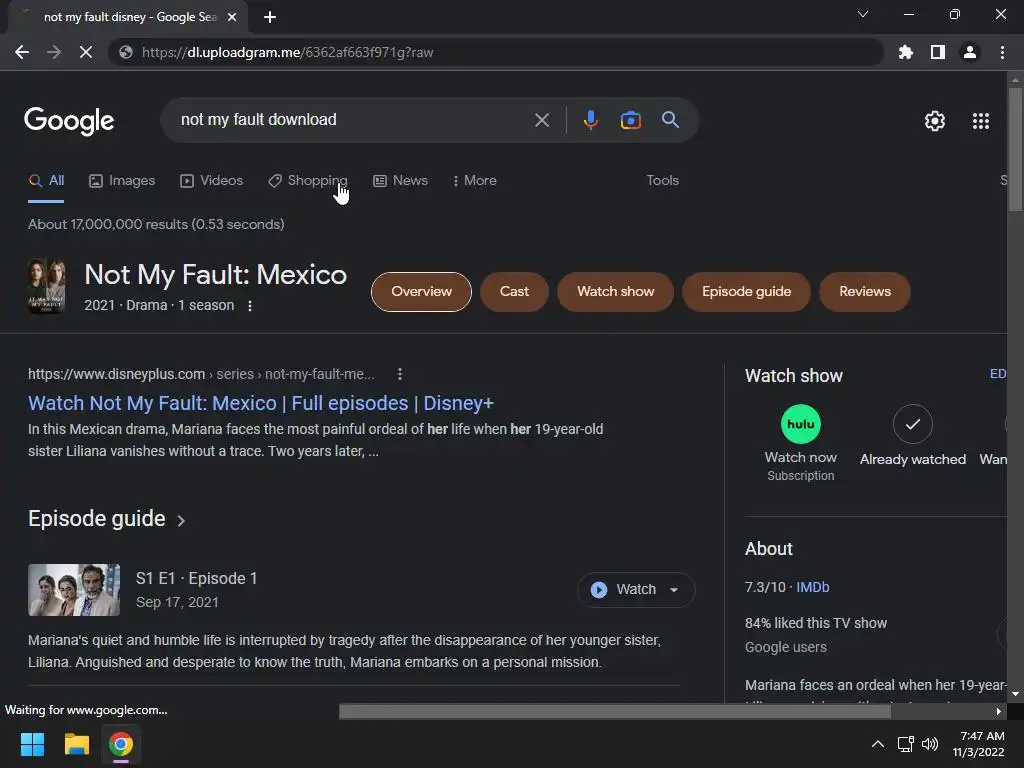Viewport: 1024px width, 768px height.
Task: Open the network status tray icon
Action: (x=905, y=744)
